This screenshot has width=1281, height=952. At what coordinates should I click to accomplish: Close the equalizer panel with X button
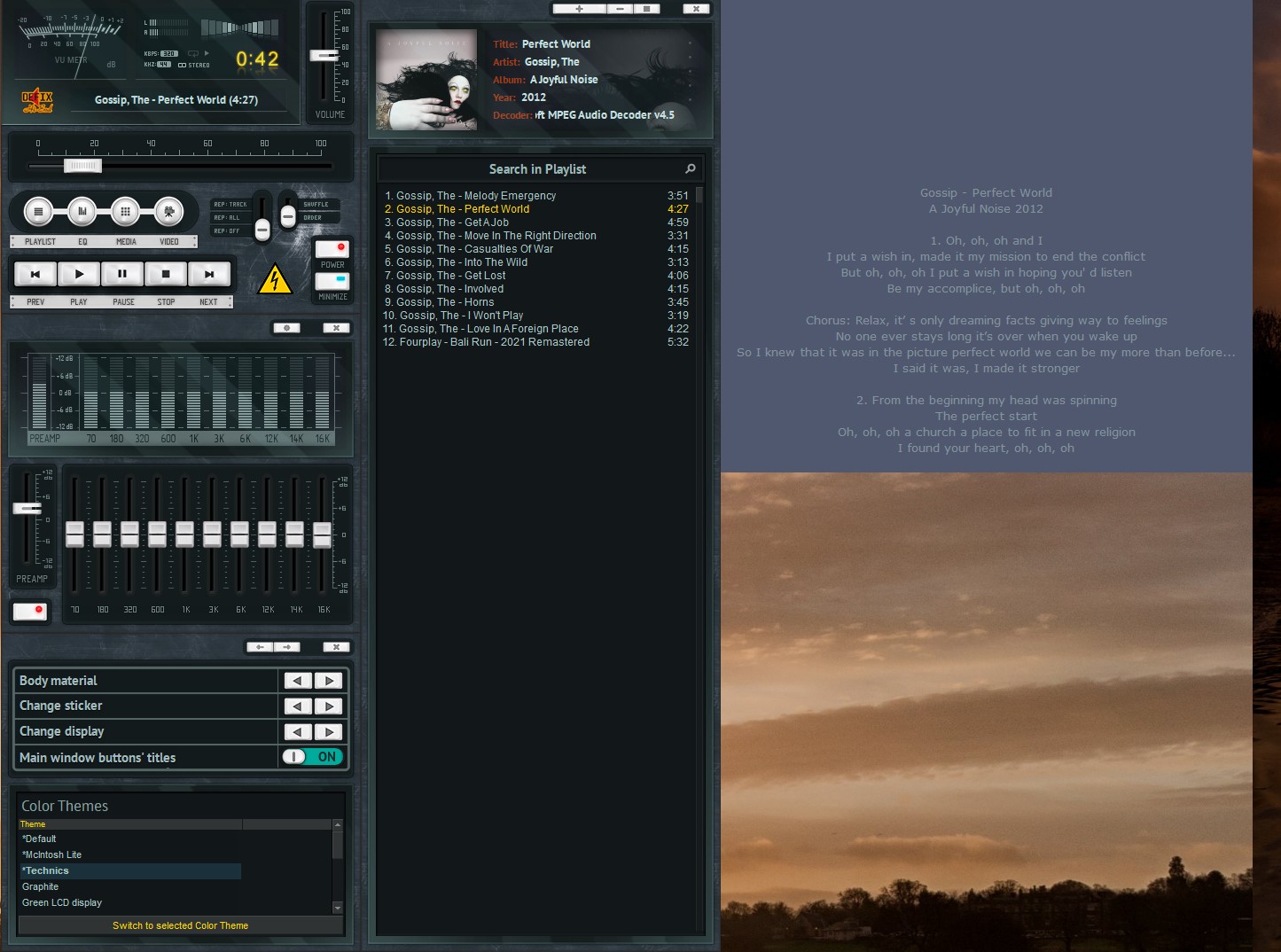click(336, 328)
